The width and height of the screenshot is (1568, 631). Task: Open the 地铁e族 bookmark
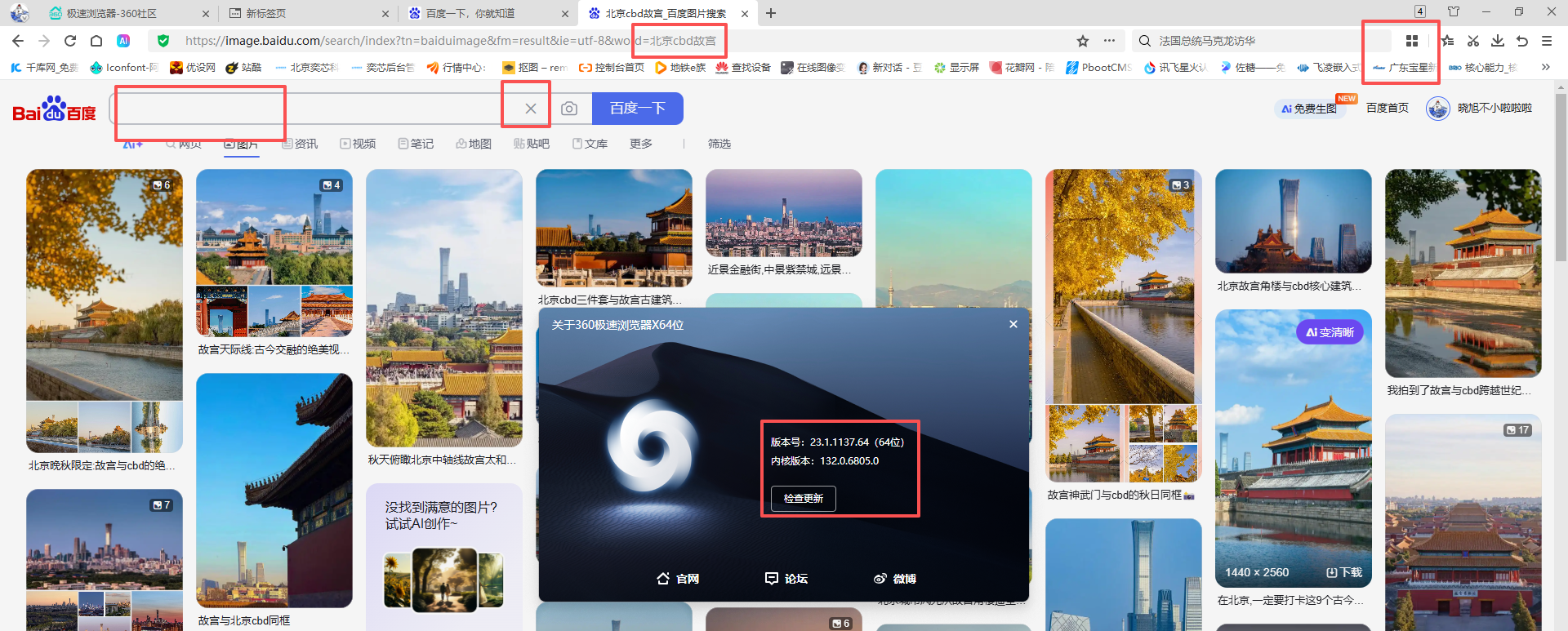point(680,67)
